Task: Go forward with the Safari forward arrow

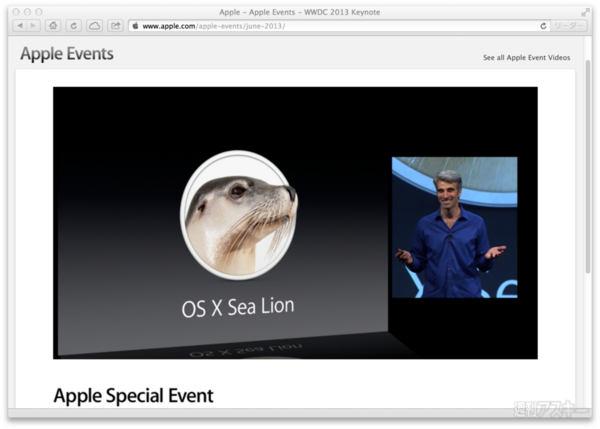Action: pyautogui.click(x=34, y=26)
